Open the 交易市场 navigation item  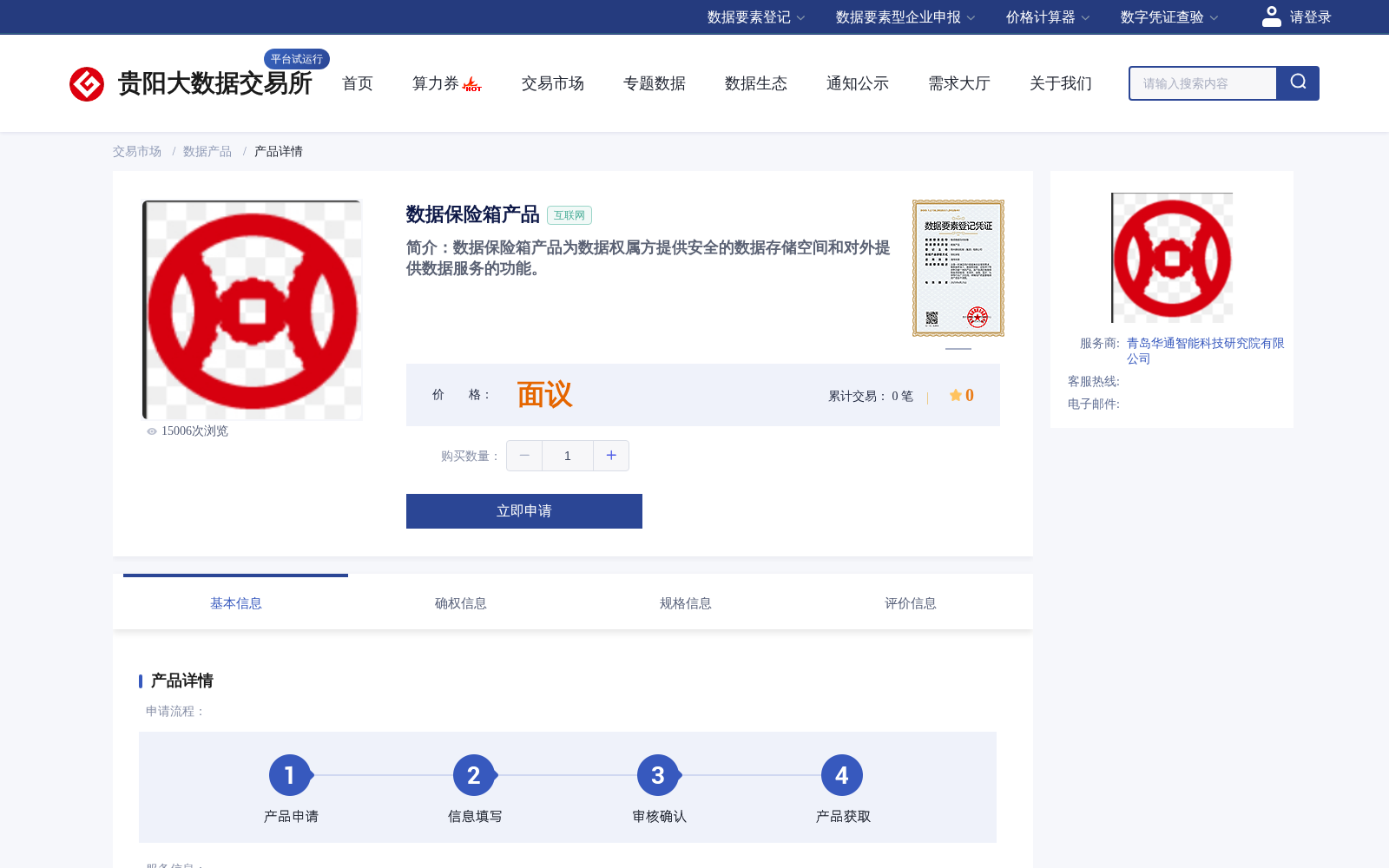click(553, 83)
